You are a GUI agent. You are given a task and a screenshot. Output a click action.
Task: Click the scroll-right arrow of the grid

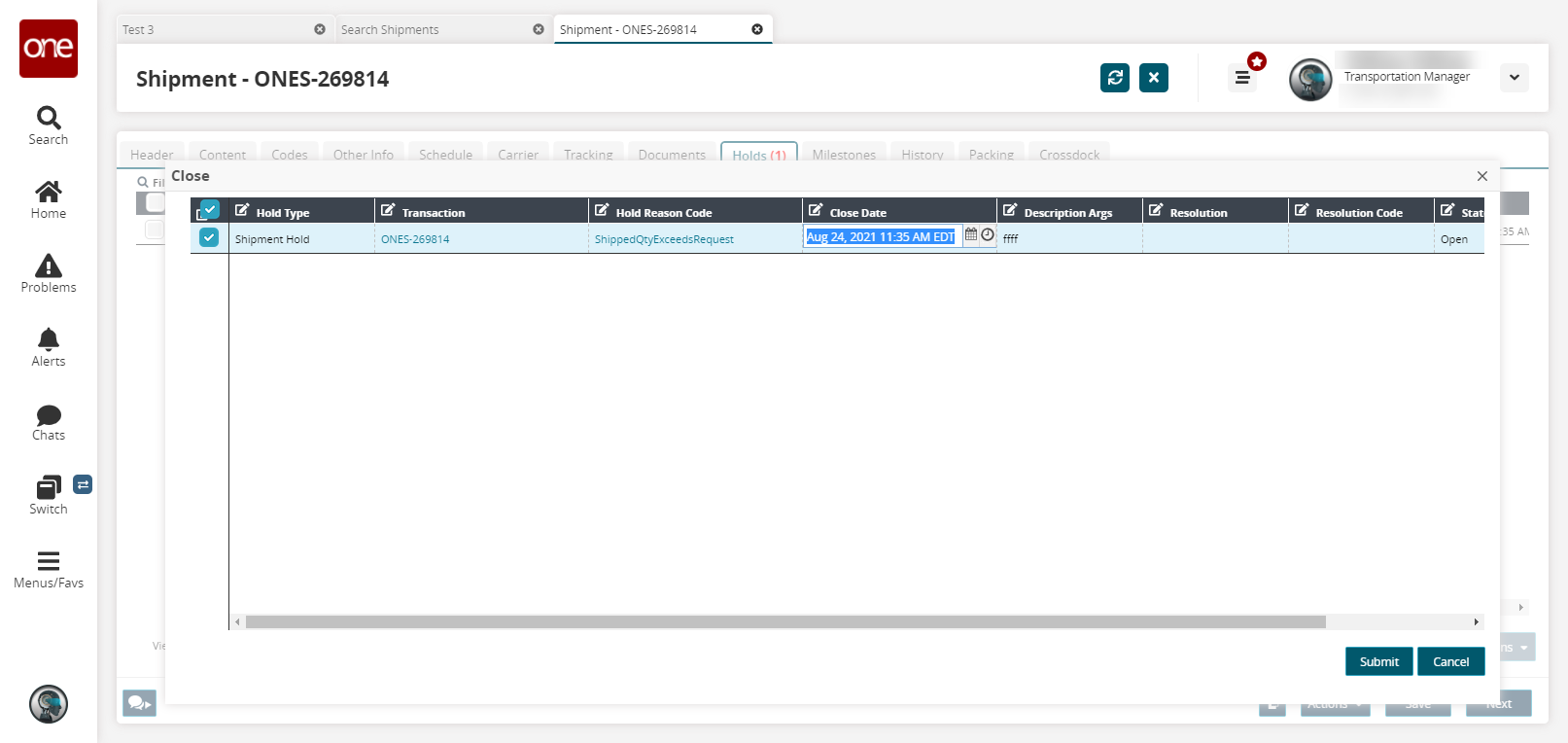[1477, 621]
